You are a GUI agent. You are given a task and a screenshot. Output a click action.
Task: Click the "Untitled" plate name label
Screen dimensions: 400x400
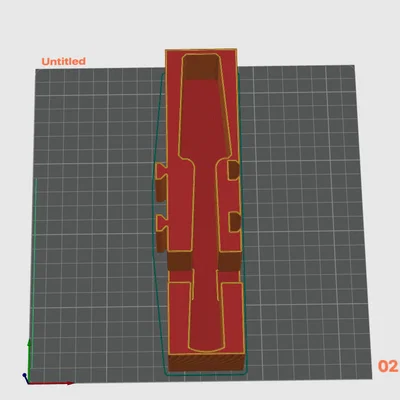[x=64, y=61]
